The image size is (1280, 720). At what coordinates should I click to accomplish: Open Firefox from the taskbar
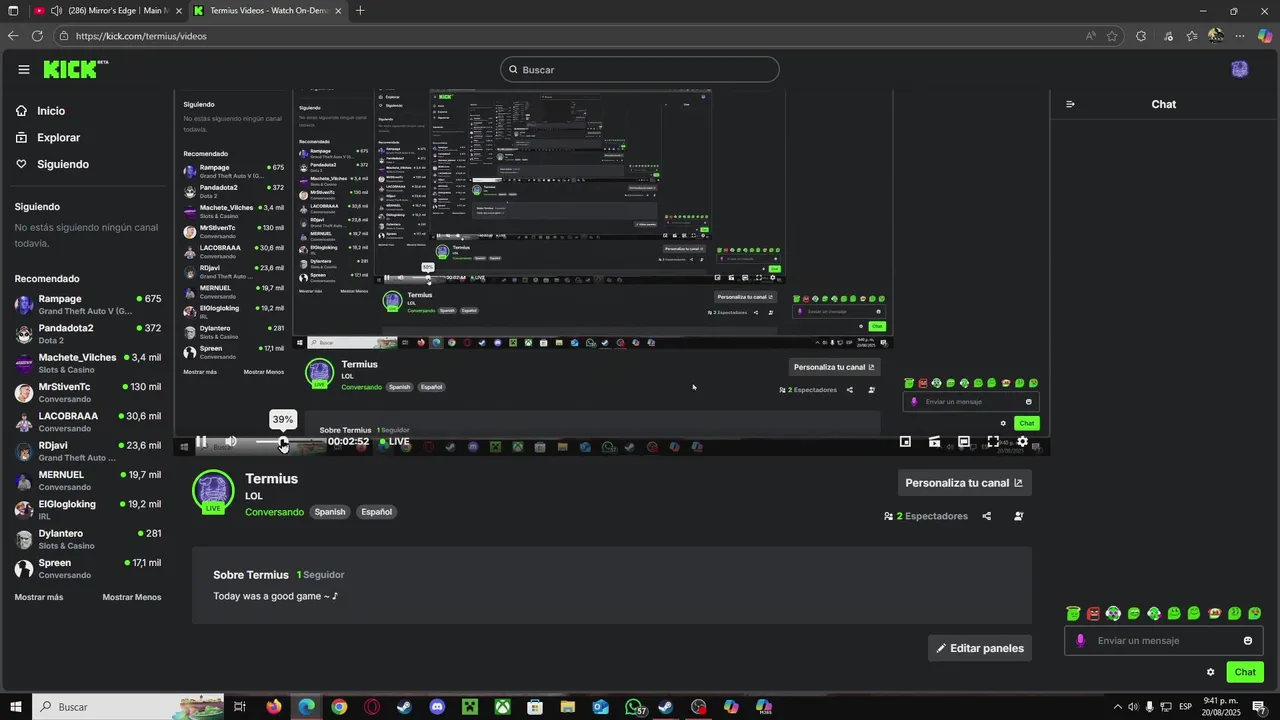click(x=273, y=707)
